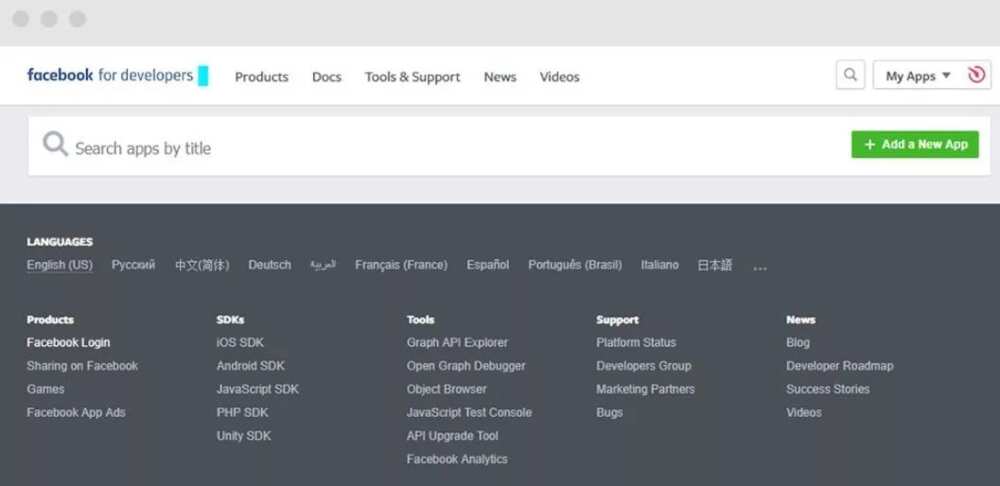Click the facebook for developers logo

tap(110, 75)
